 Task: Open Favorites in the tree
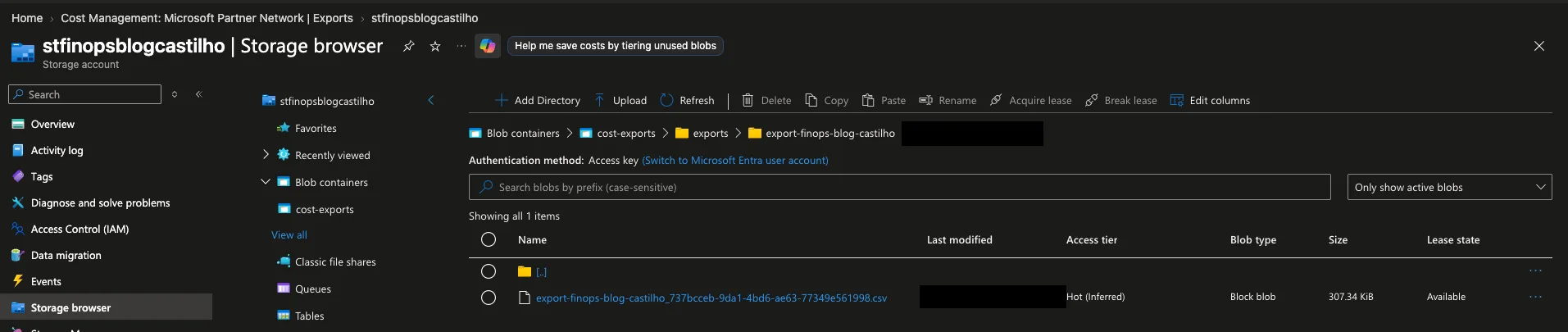click(x=316, y=128)
